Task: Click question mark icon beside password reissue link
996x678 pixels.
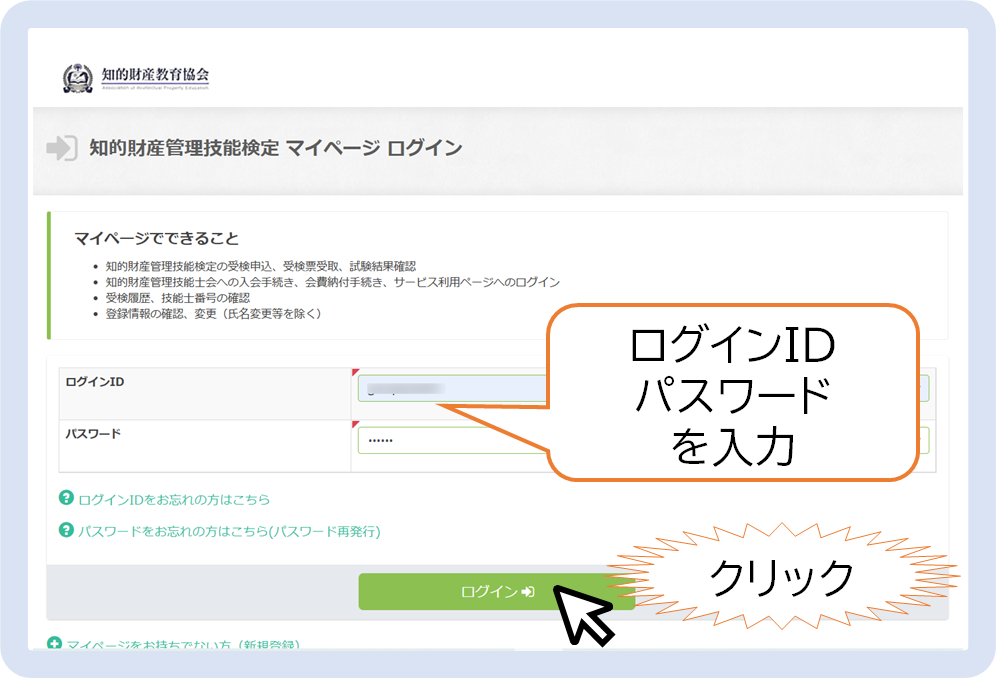Action: 67,530
